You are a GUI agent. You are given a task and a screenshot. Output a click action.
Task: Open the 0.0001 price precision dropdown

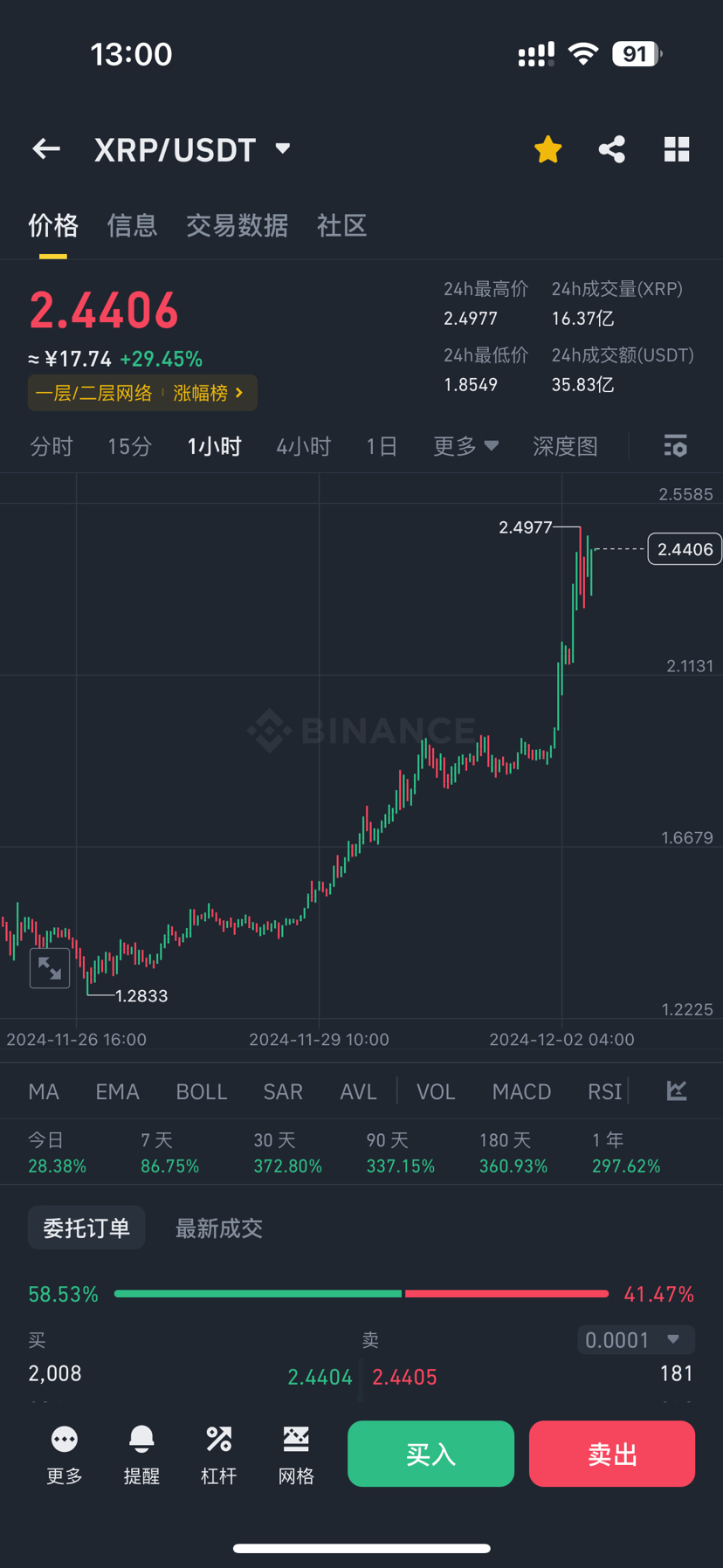pos(636,1339)
